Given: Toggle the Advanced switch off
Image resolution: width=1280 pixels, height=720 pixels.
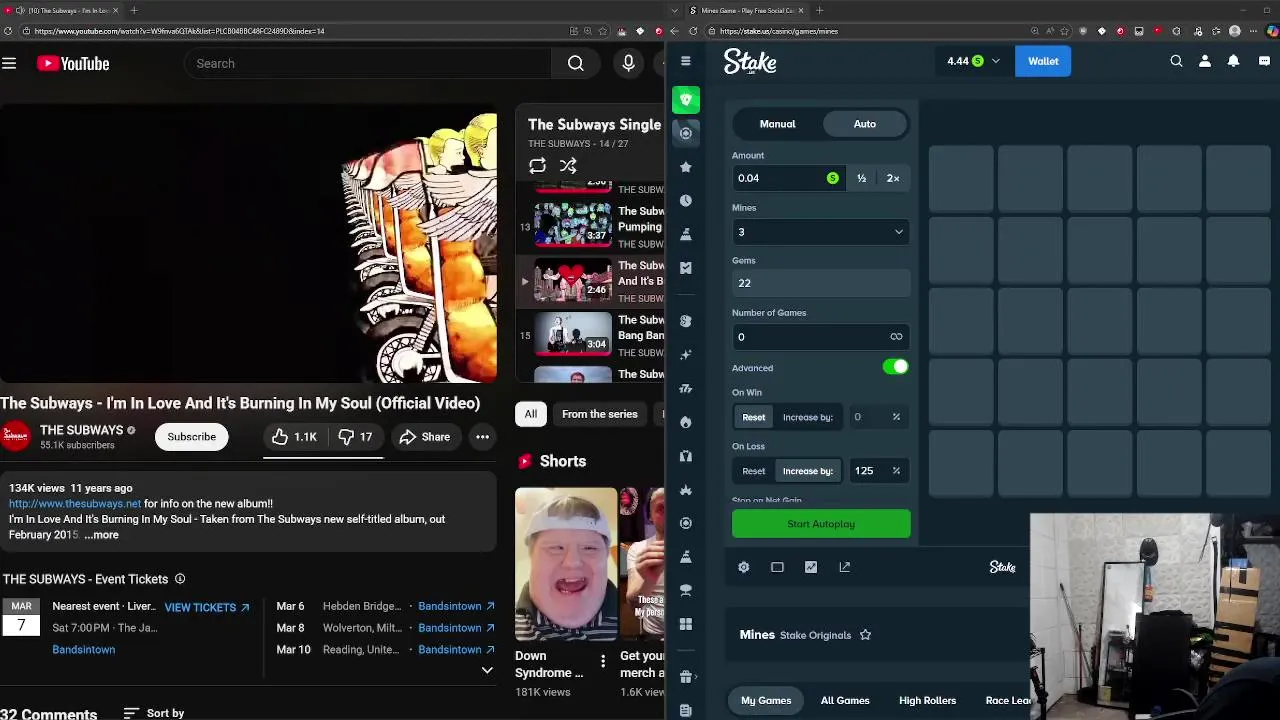Looking at the screenshot, I should pos(896,367).
